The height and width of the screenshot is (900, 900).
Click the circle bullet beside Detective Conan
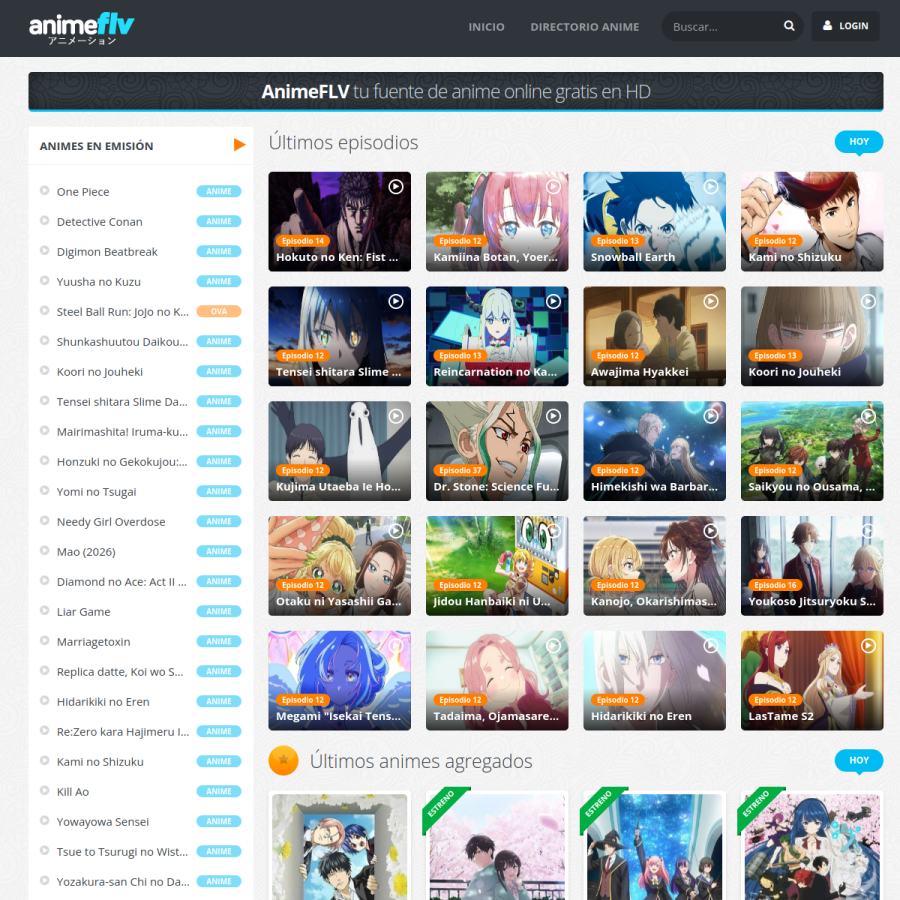tap(44, 220)
